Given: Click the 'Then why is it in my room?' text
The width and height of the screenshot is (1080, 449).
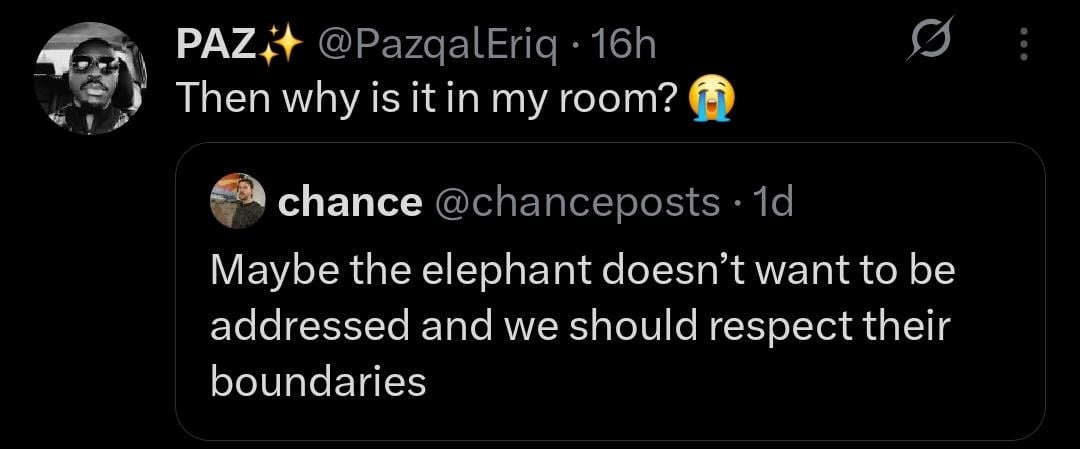Looking at the screenshot, I should 428,98.
